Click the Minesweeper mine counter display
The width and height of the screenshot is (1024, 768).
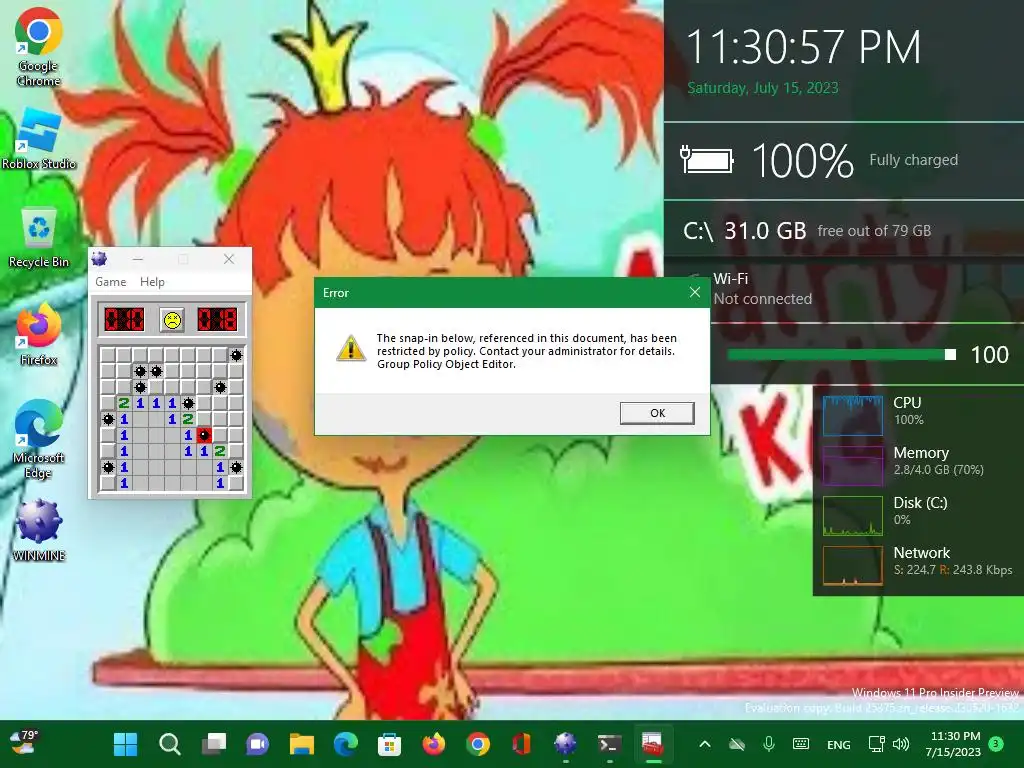click(124, 320)
